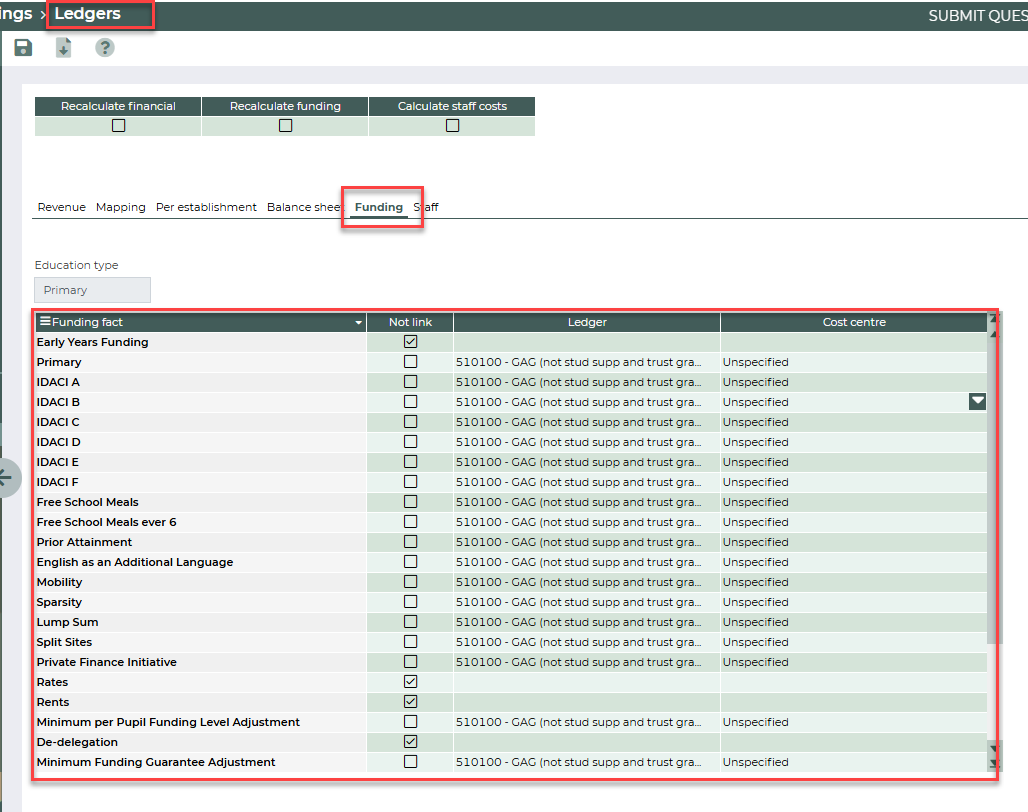
Task: Click the Ledgers breadcrumb link
Action: coord(88,14)
